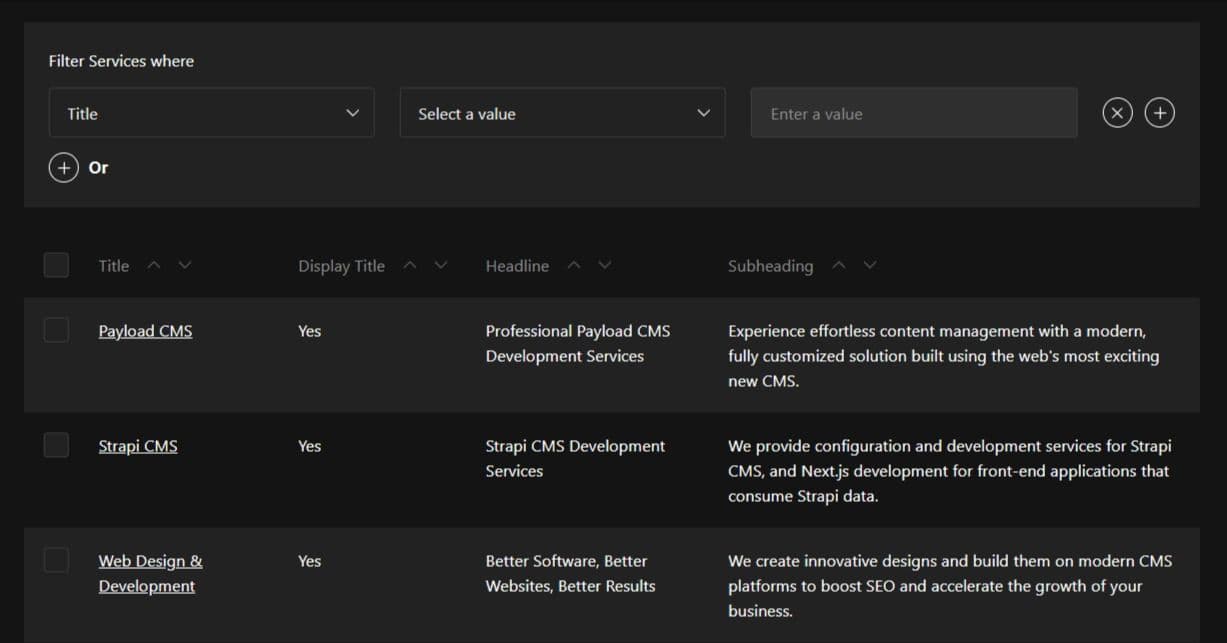Sort Headline column descending
This screenshot has width=1227, height=643.
[605, 265]
